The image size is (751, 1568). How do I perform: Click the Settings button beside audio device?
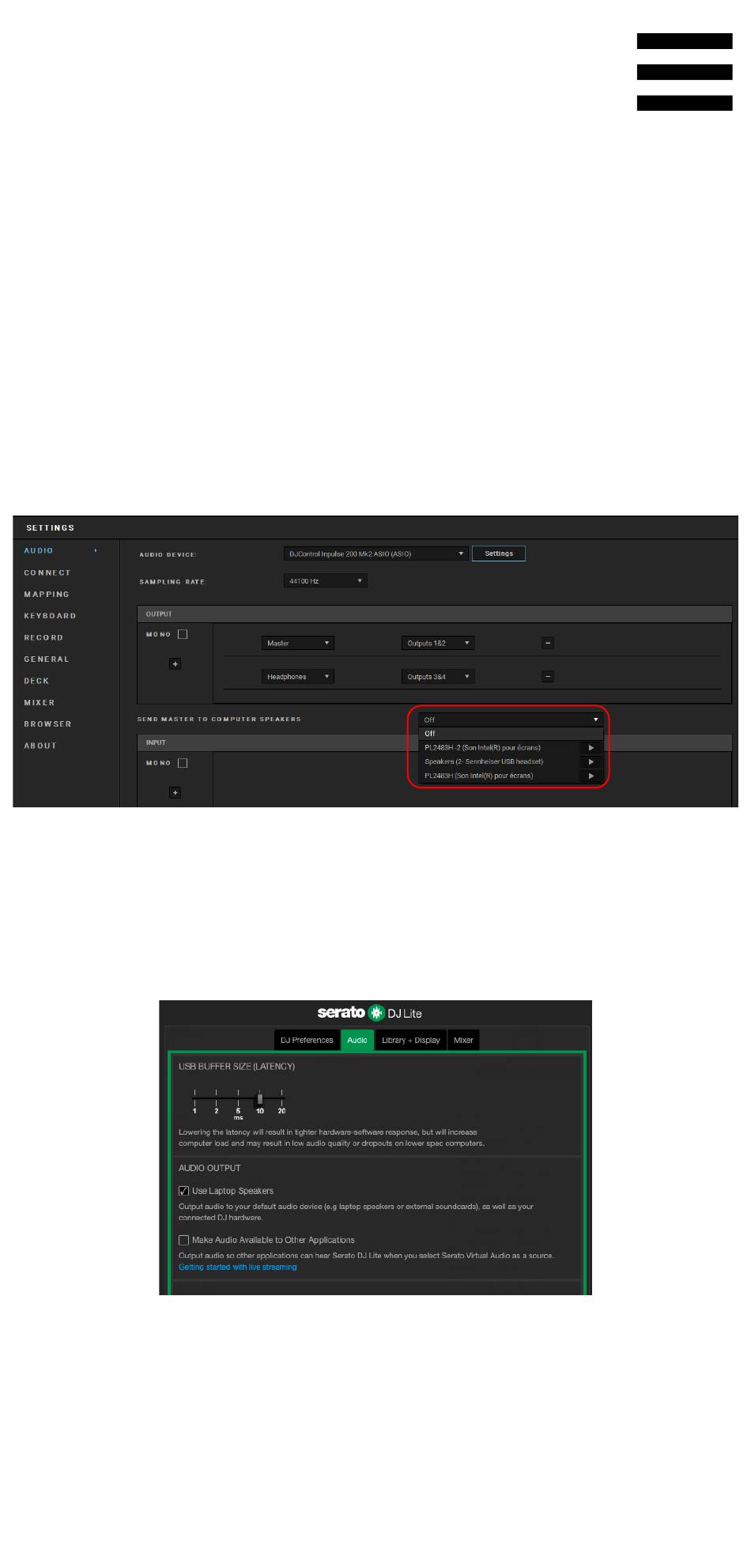pyautogui.click(x=499, y=554)
